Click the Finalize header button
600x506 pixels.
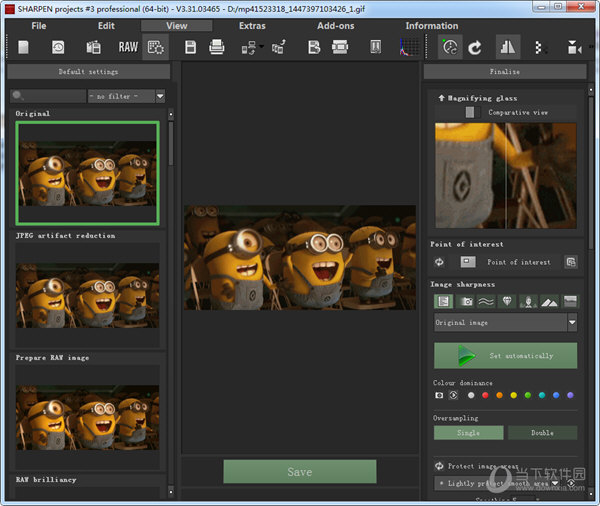click(x=505, y=72)
